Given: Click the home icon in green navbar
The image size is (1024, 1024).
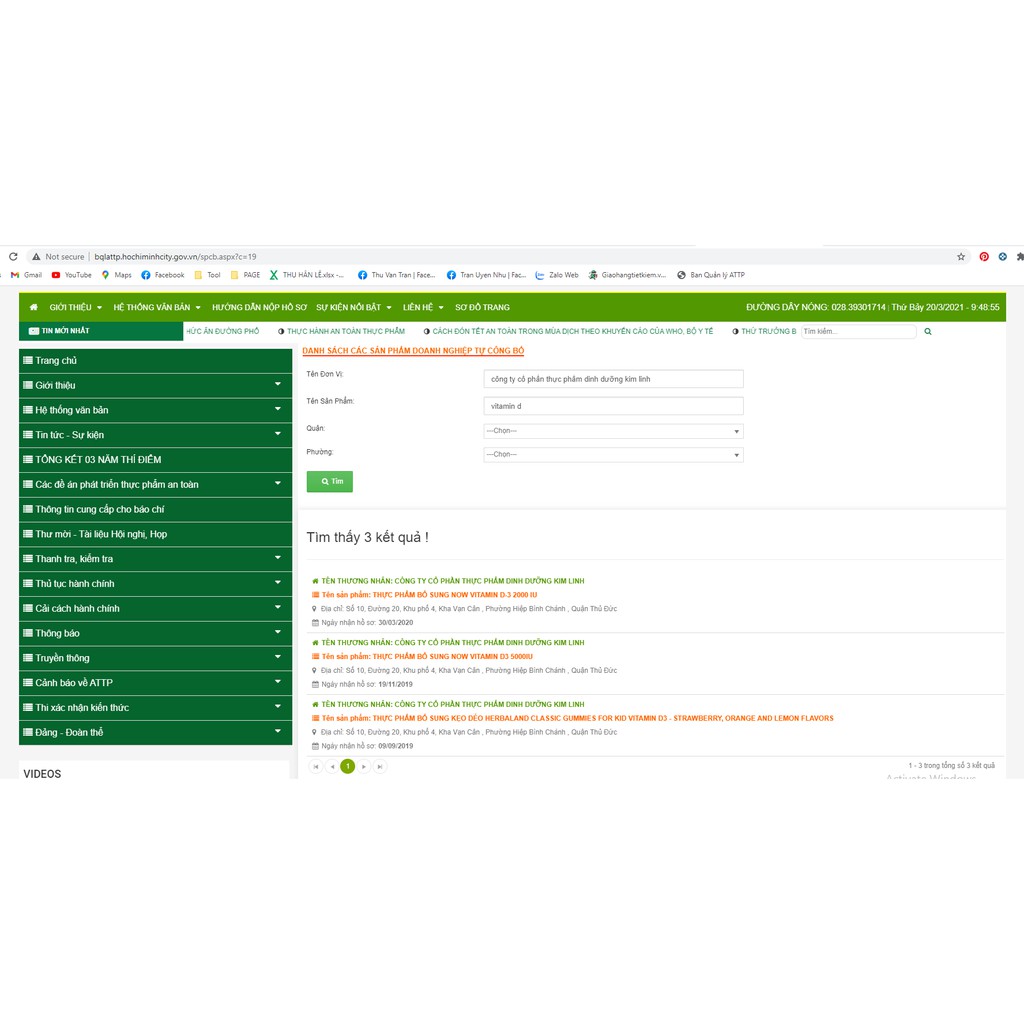Looking at the screenshot, I should click(x=34, y=307).
